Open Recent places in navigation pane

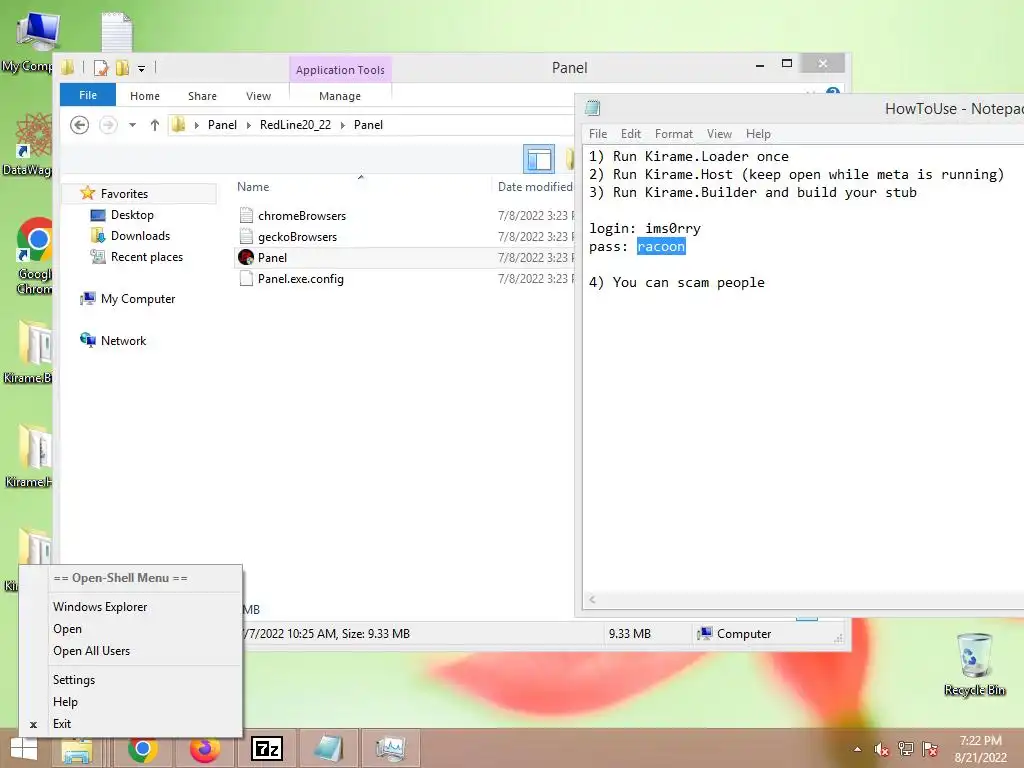coord(146,257)
